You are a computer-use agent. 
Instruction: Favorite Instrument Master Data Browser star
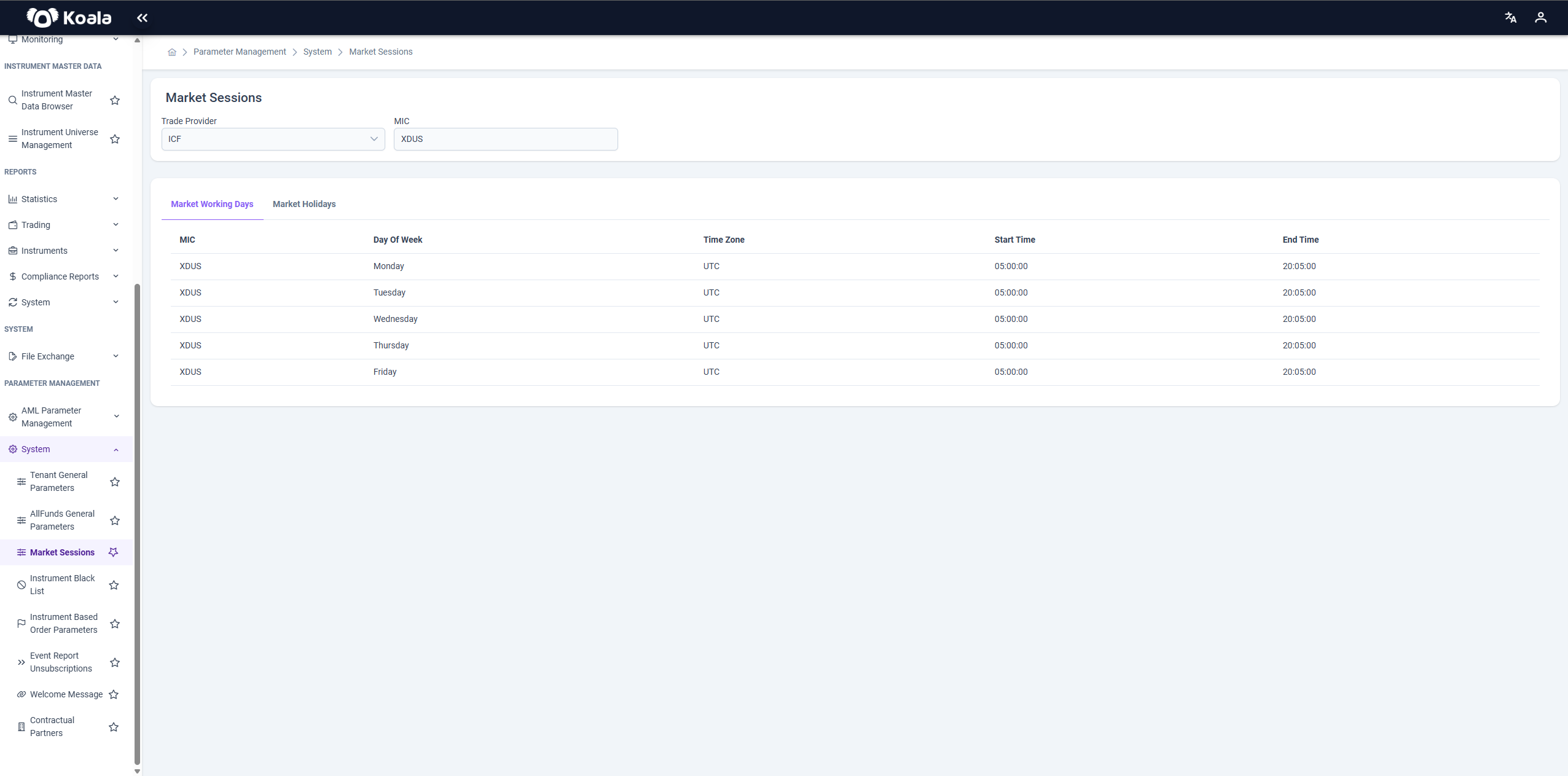tap(115, 100)
